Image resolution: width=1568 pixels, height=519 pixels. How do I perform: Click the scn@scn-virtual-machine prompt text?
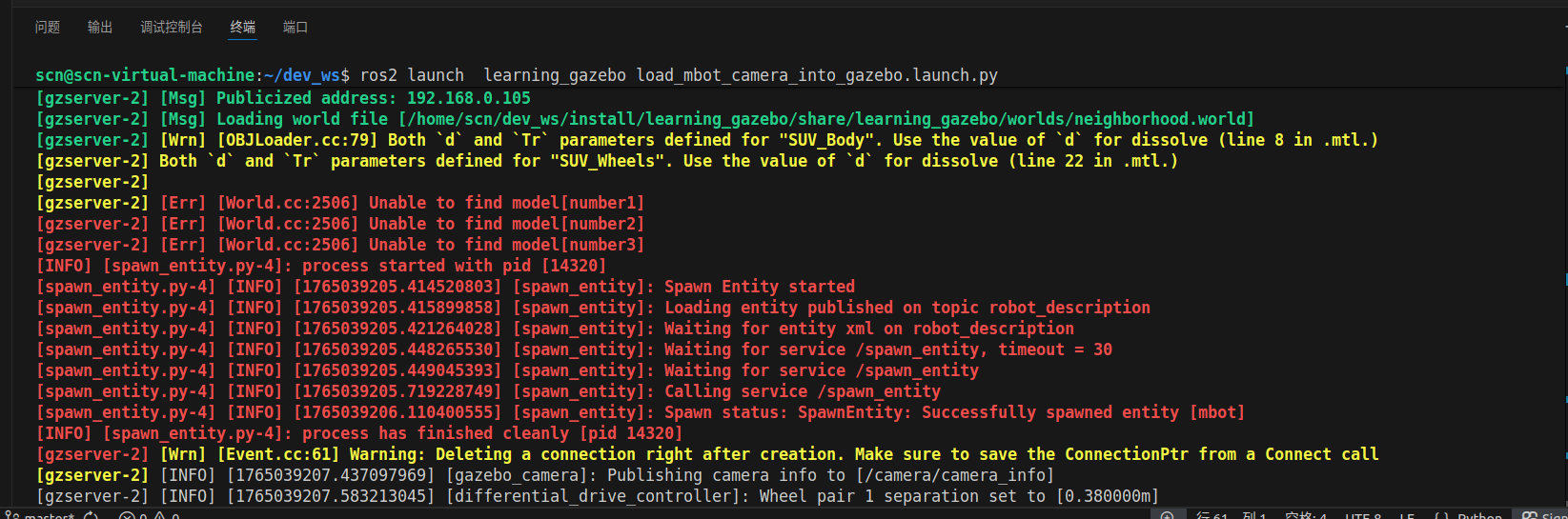145,75
